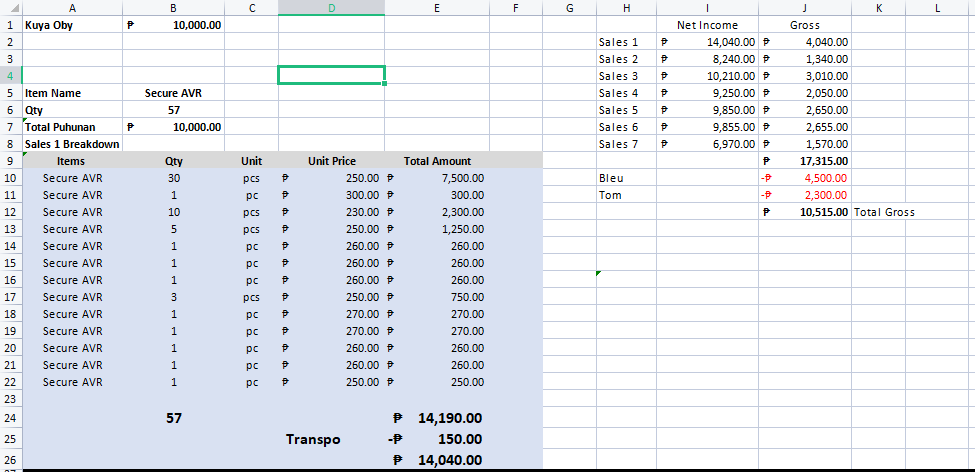Viewport: 975px width, 472px height.
Task: Click the quantity 30 cell
Action: [x=174, y=178]
